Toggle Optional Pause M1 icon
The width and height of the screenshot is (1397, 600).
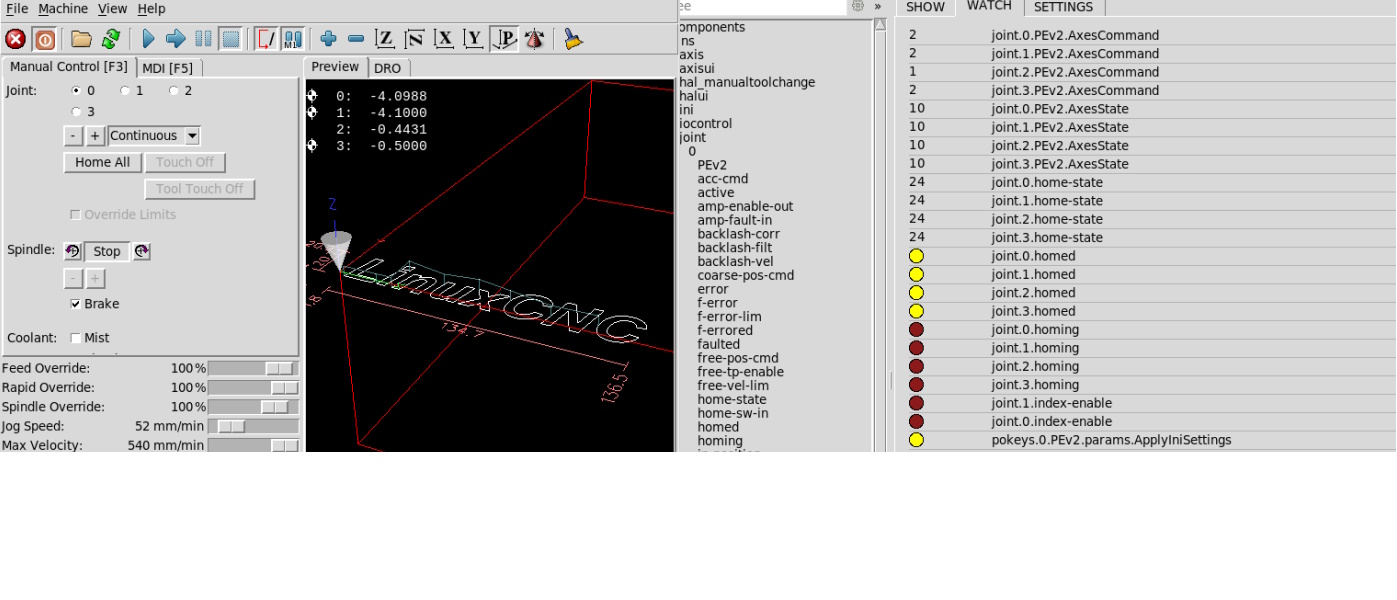292,39
